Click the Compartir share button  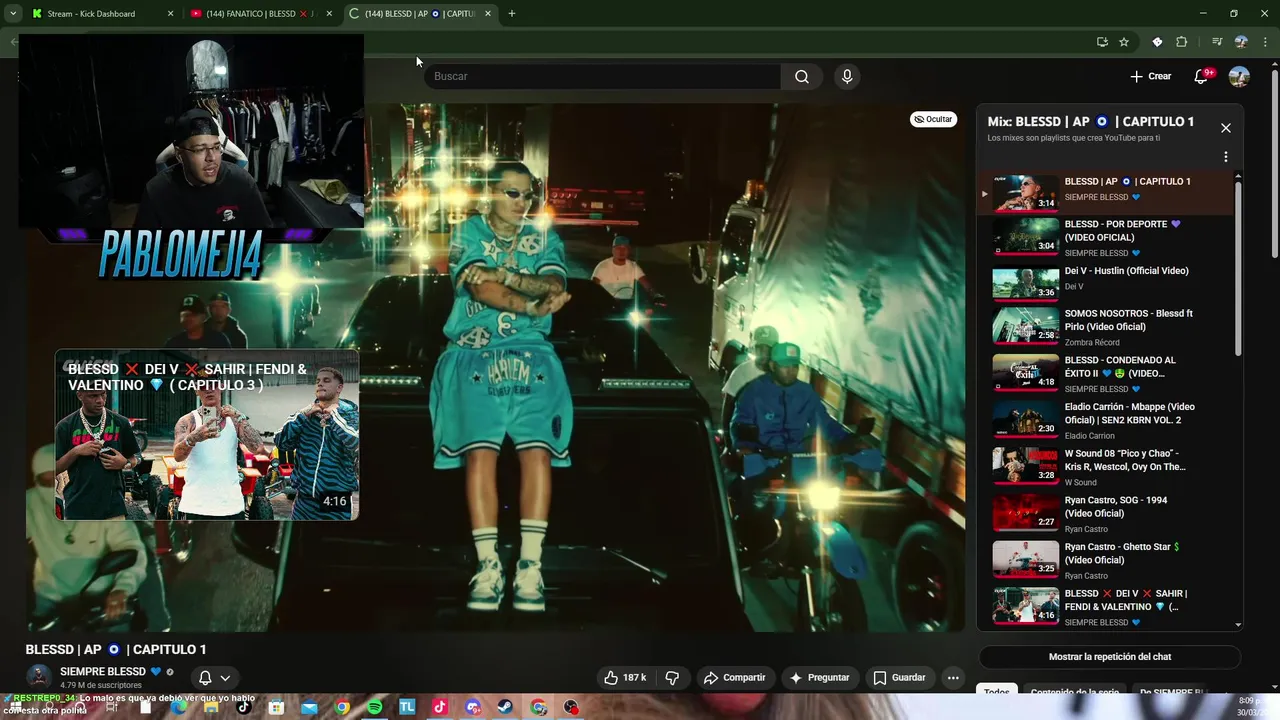point(734,677)
